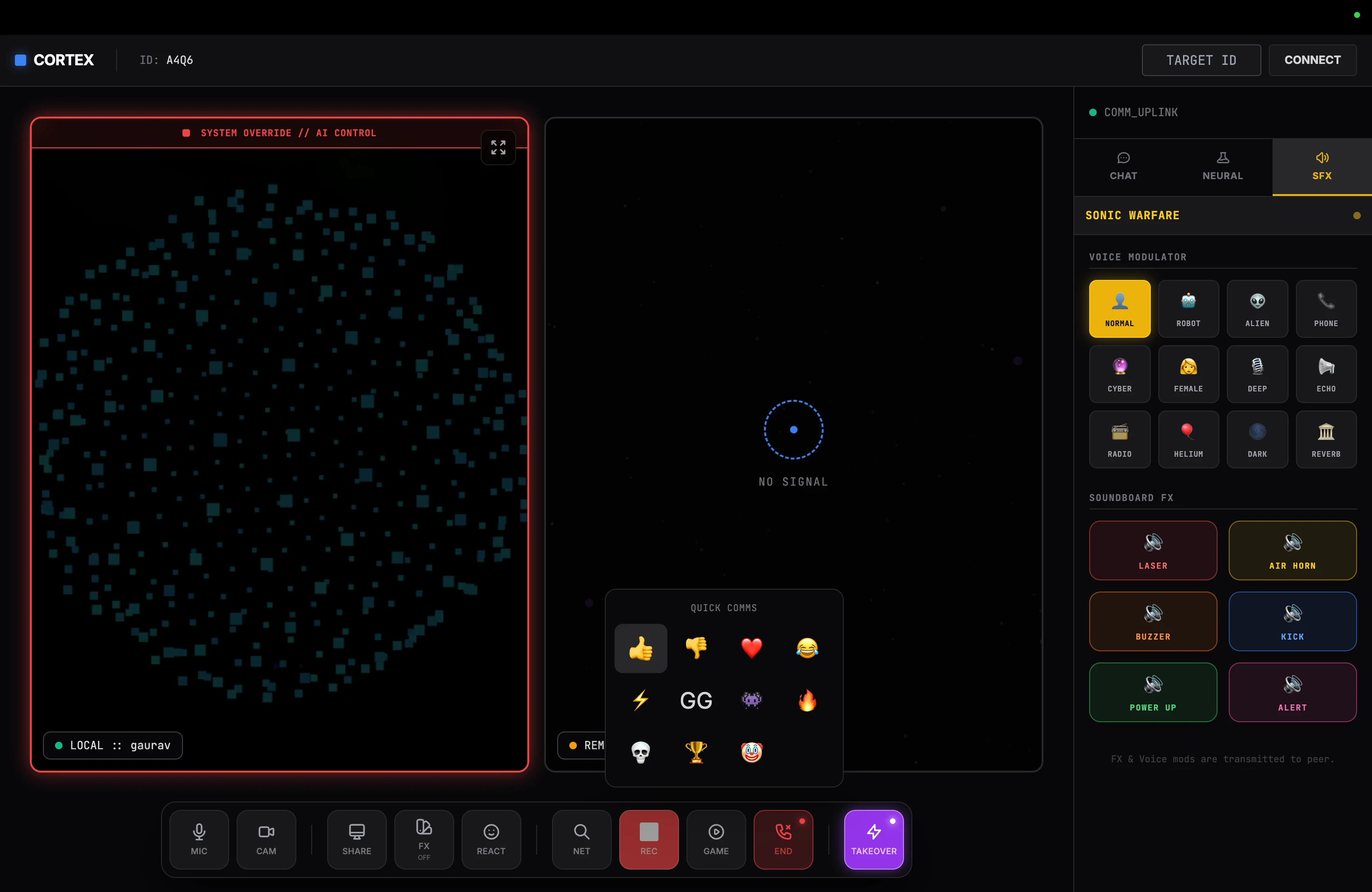Viewport: 1372px width, 892px height.
Task: Mute the microphone
Action: pos(199,840)
